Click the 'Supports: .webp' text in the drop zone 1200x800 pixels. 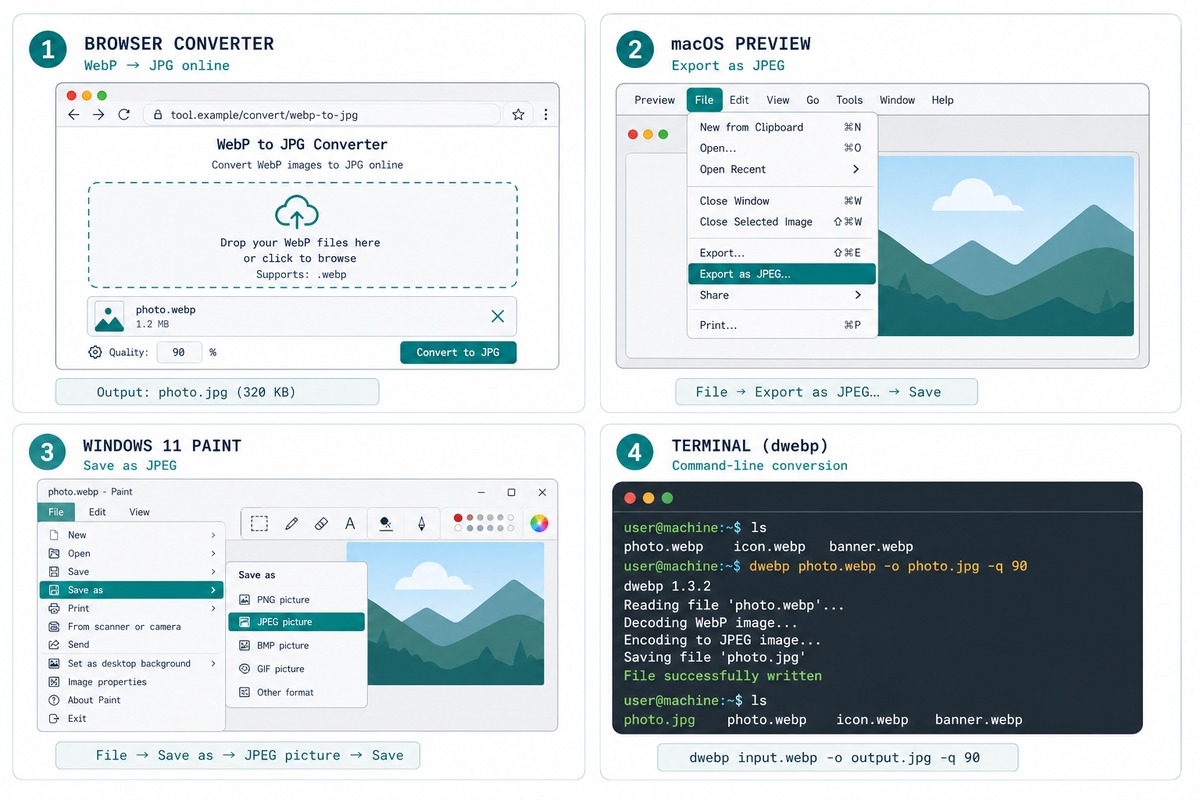point(301,274)
